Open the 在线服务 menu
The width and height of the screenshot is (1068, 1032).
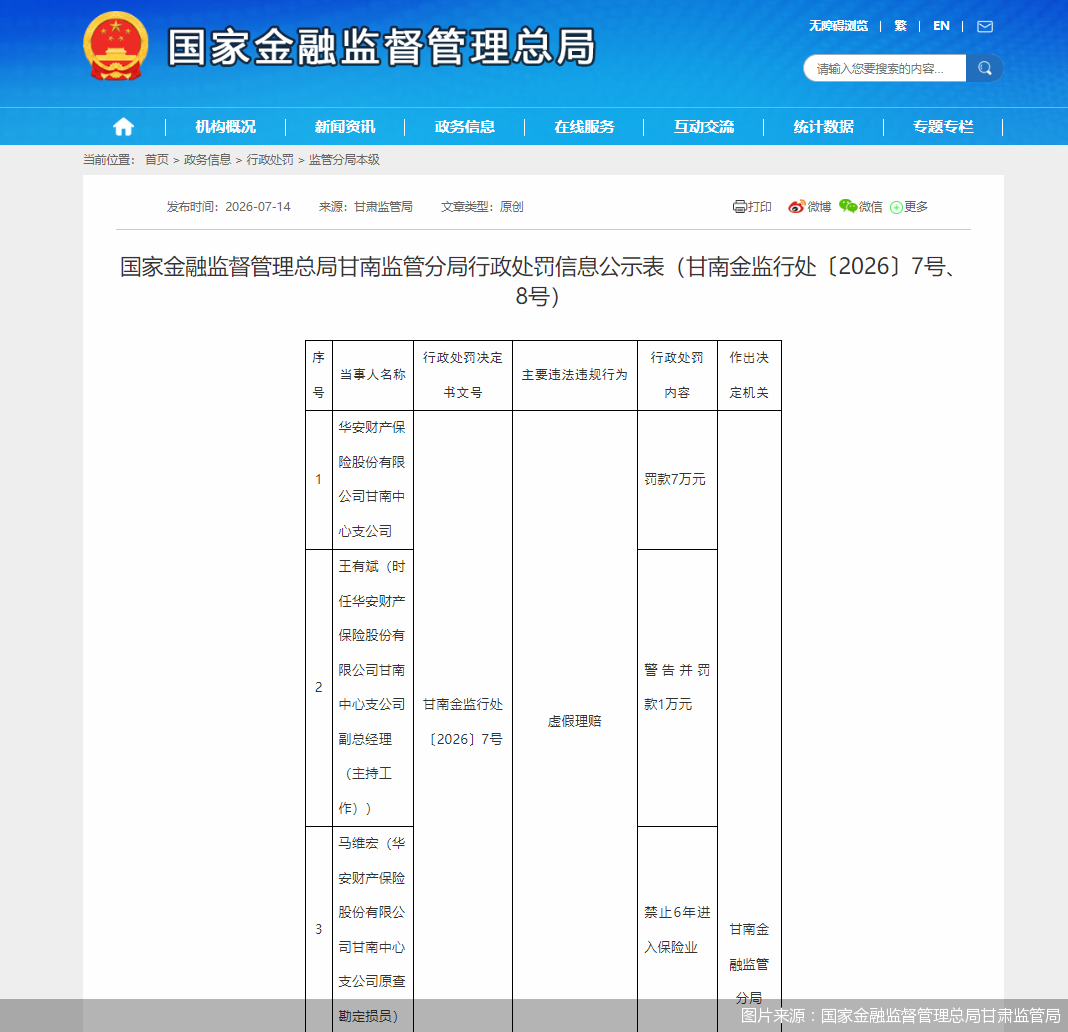coord(584,127)
